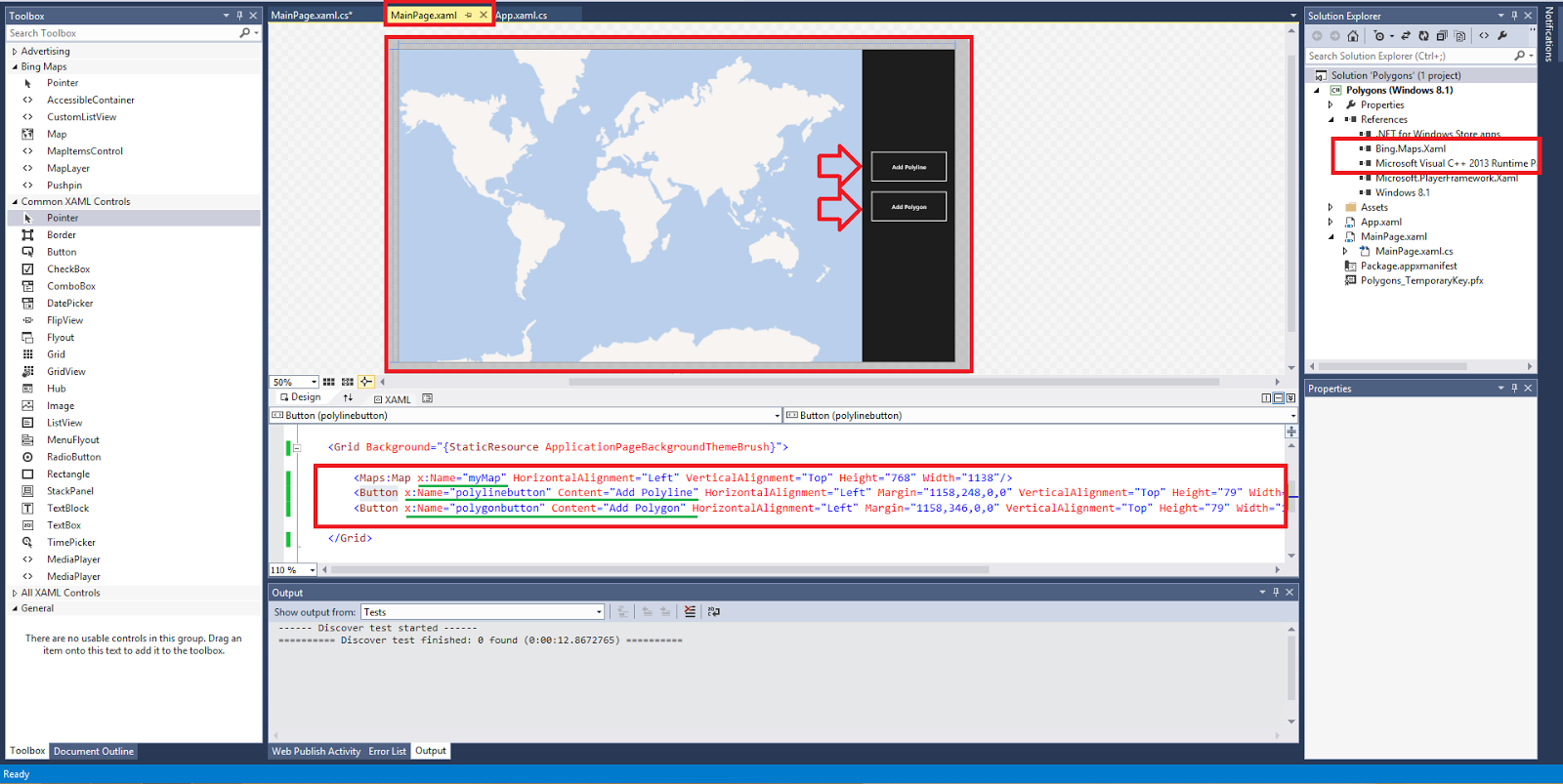Select Pushpin control in Bing Maps toolbox
The width and height of the screenshot is (1563, 784).
click(x=64, y=186)
